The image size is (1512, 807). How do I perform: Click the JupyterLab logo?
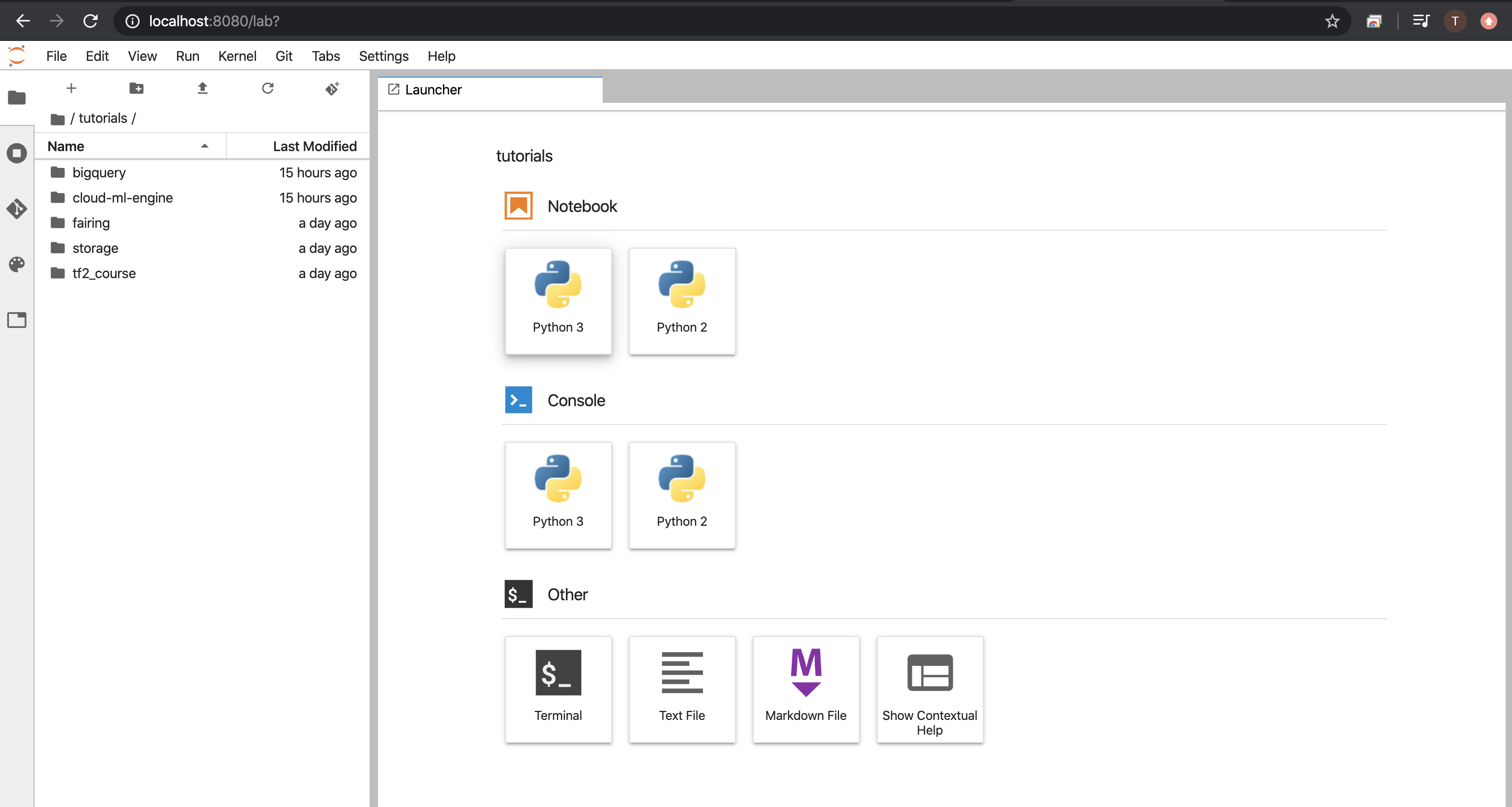pyautogui.click(x=17, y=56)
